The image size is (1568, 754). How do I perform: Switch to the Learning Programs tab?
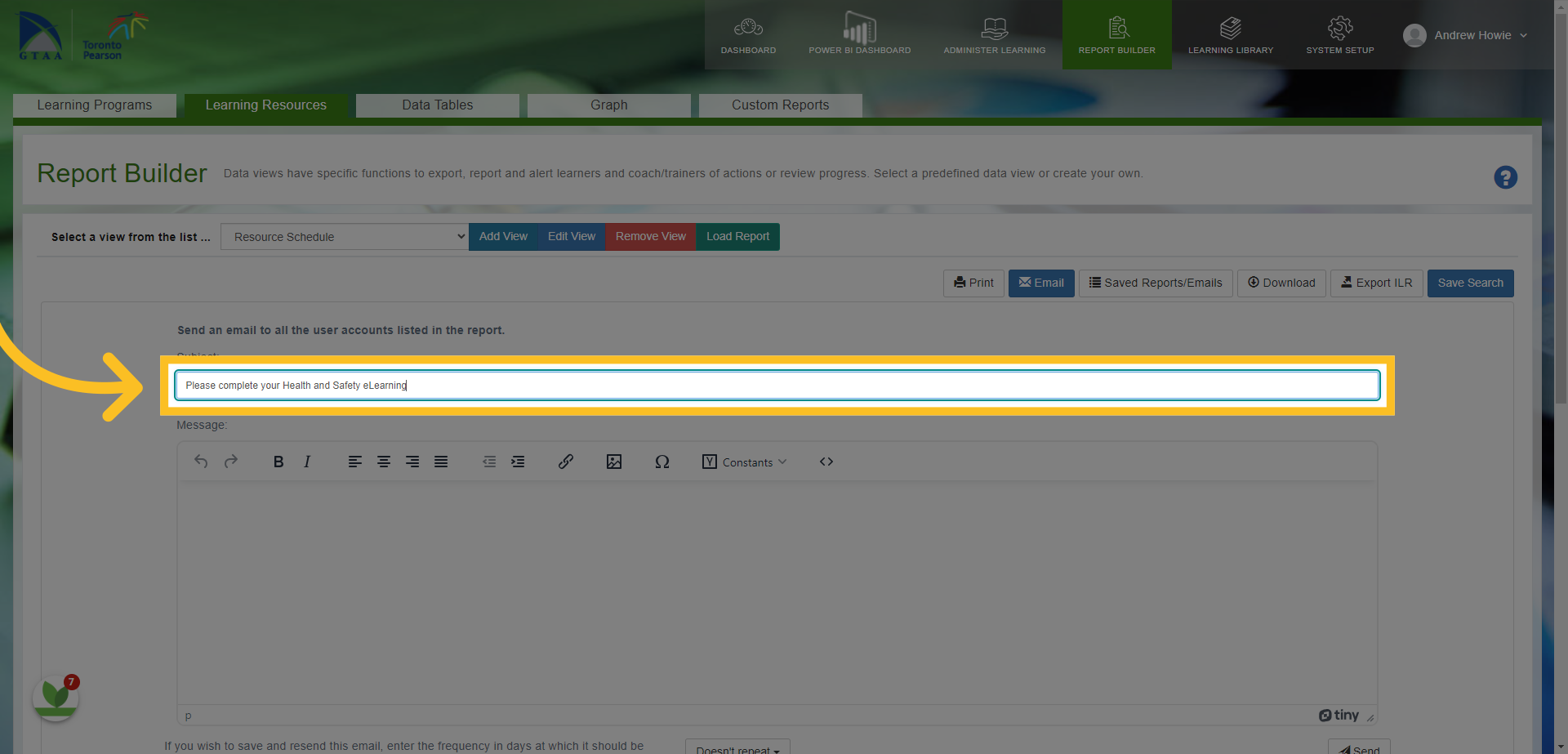[x=95, y=105]
